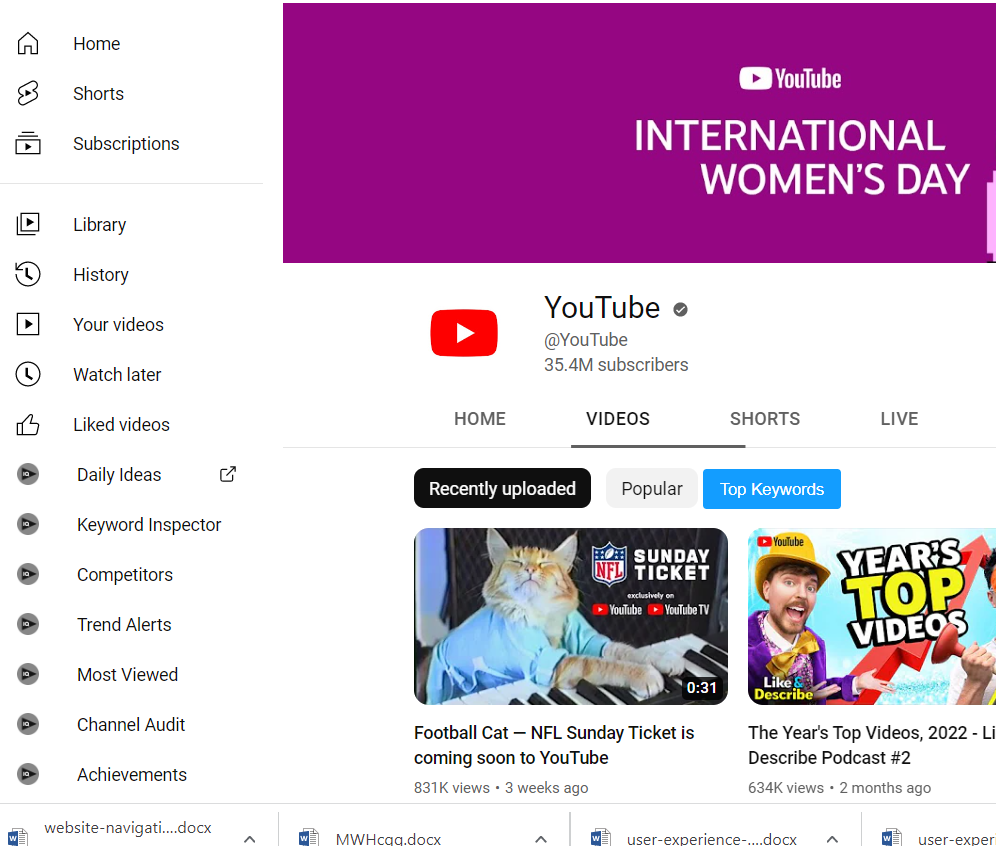Click the Subscriptions icon
The height and width of the screenshot is (846, 996).
point(28,144)
